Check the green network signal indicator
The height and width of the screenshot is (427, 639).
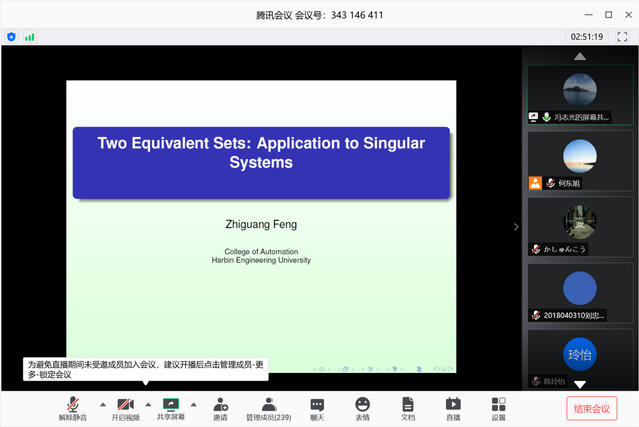[30, 36]
